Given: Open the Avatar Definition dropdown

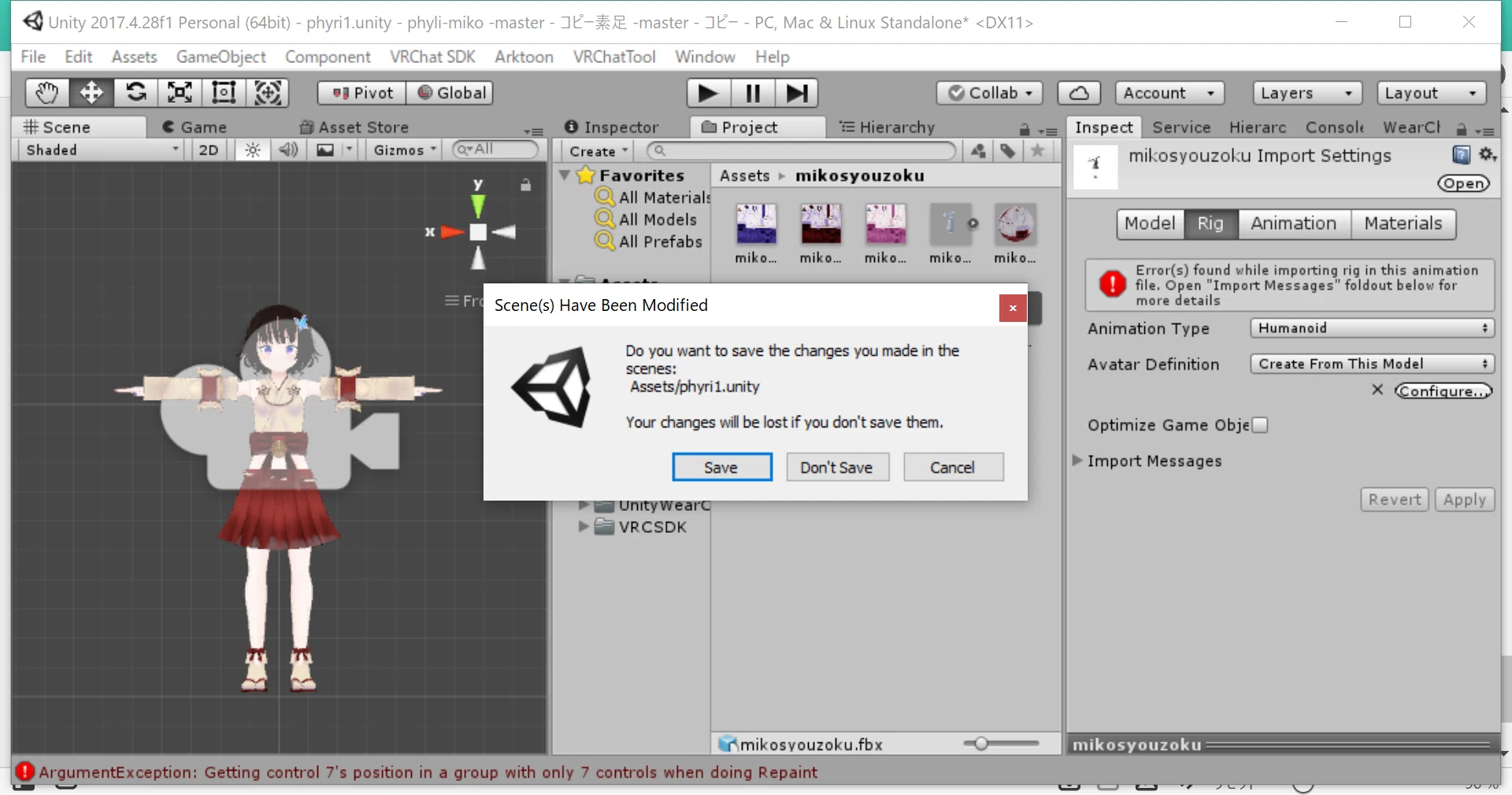Looking at the screenshot, I should coord(1372,364).
